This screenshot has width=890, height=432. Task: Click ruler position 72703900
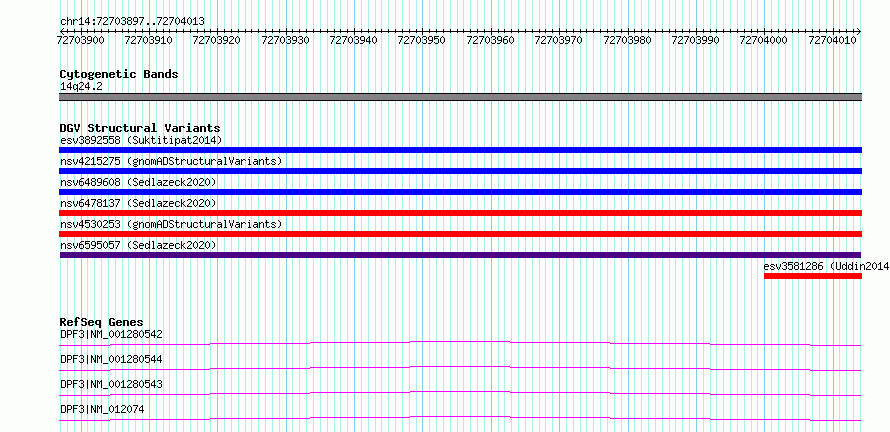click(81, 40)
